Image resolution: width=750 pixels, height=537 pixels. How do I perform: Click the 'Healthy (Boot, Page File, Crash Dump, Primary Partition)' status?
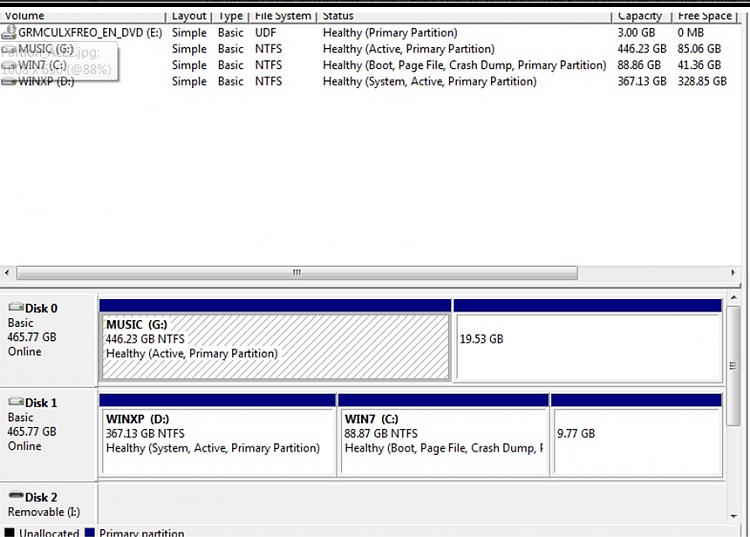[x=464, y=65]
